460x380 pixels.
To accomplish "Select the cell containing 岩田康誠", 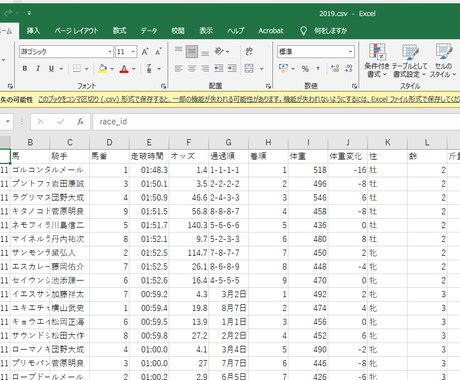I will tap(70, 184).
